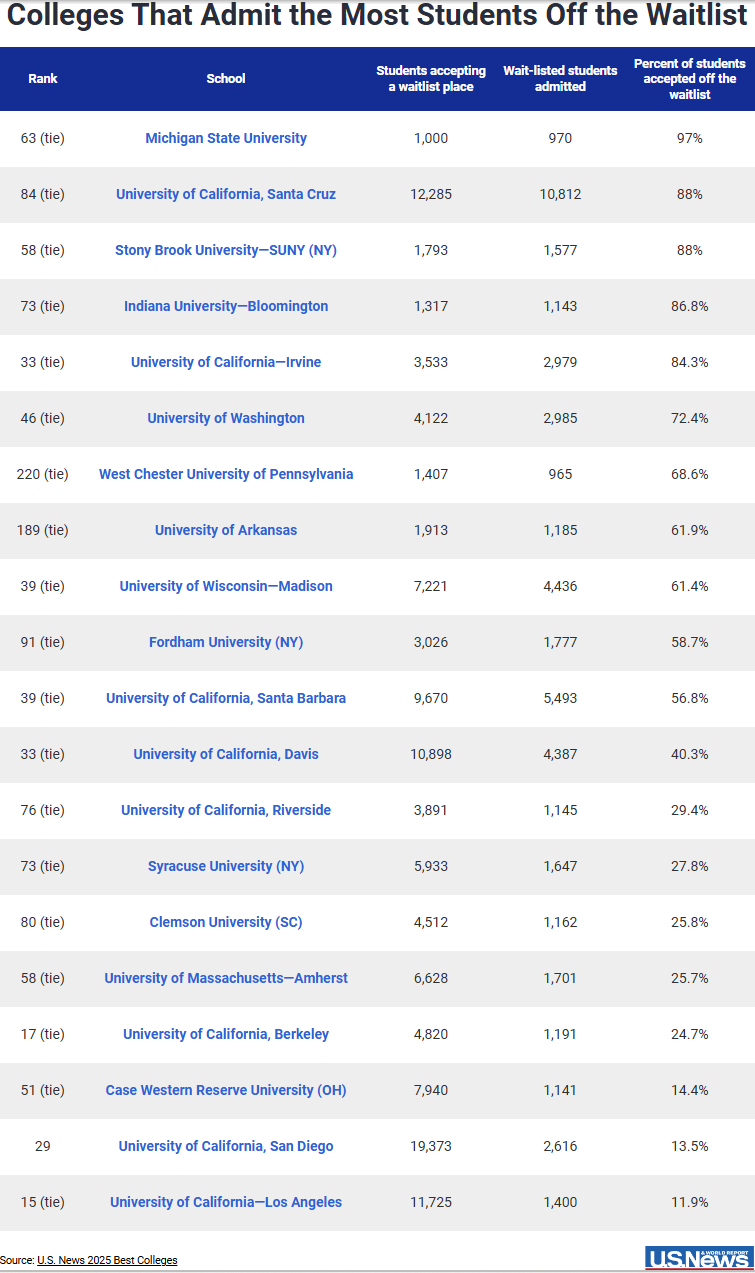Click Fordham University (NY) link

click(x=226, y=642)
